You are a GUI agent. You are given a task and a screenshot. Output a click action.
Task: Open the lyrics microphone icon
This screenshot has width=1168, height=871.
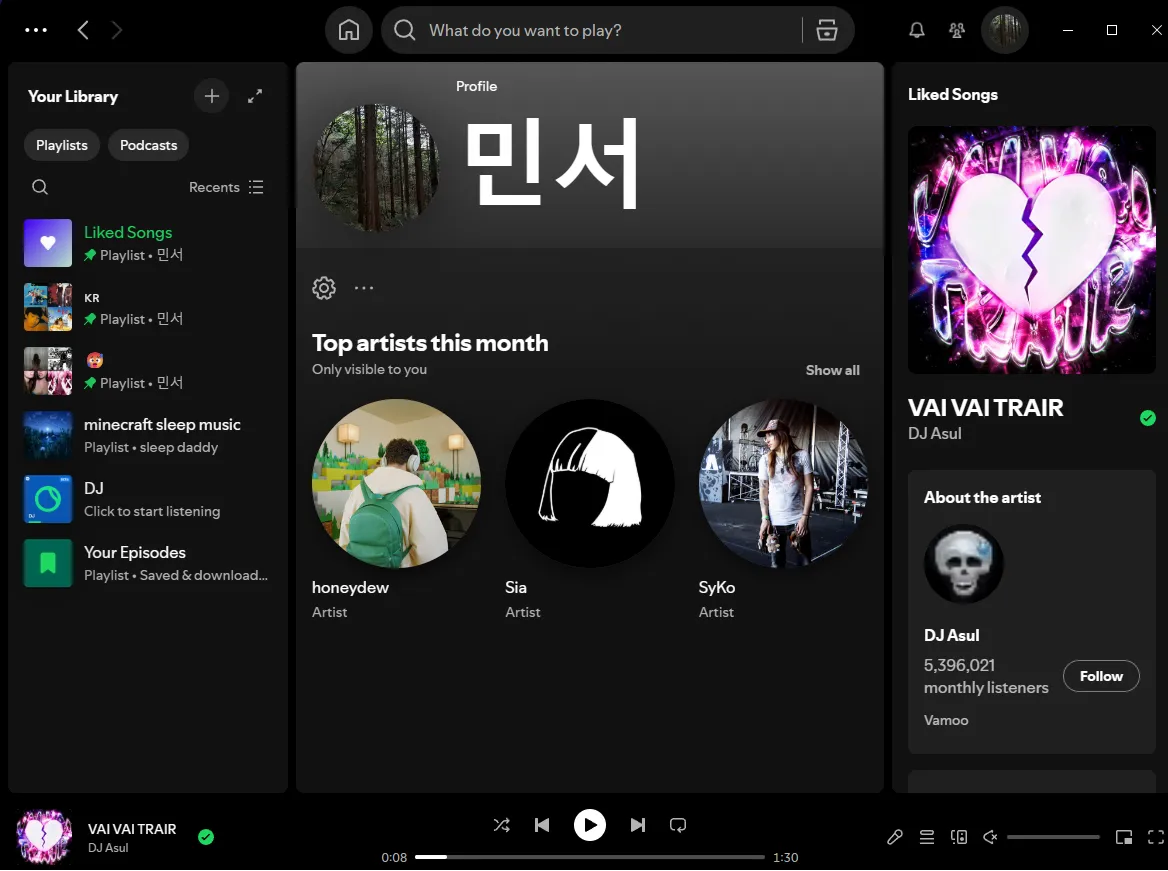pos(895,837)
